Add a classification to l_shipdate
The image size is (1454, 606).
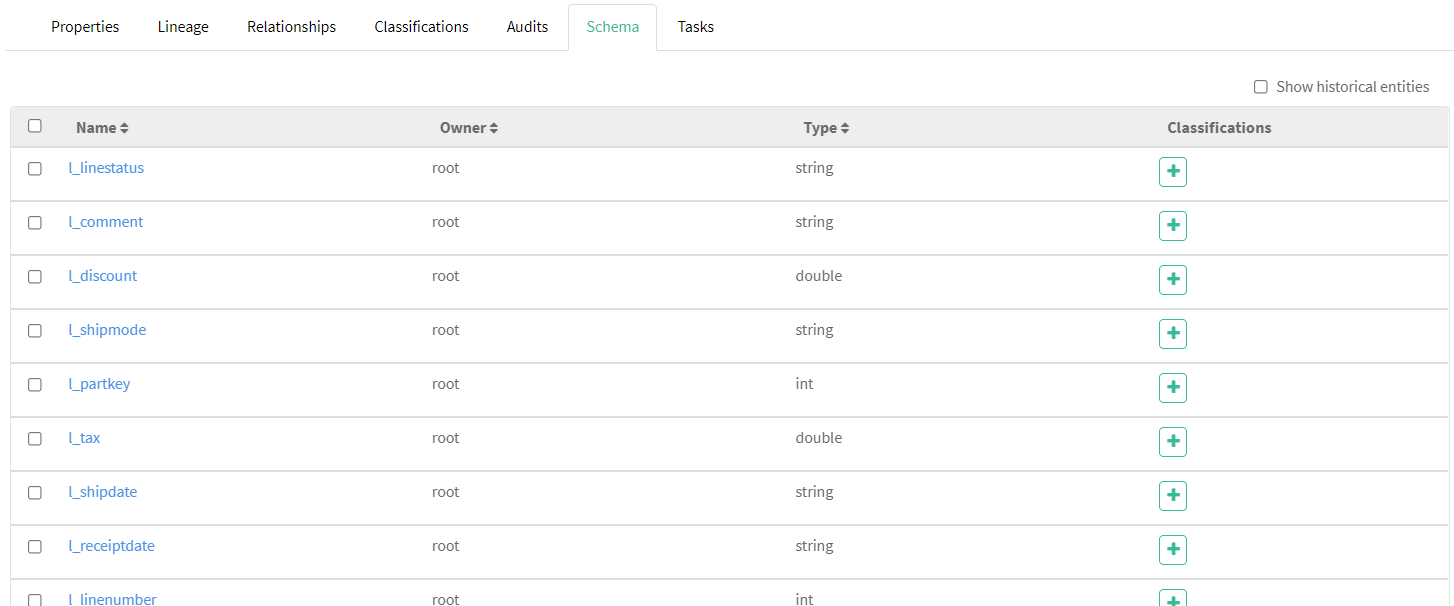(x=1172, y=495)
